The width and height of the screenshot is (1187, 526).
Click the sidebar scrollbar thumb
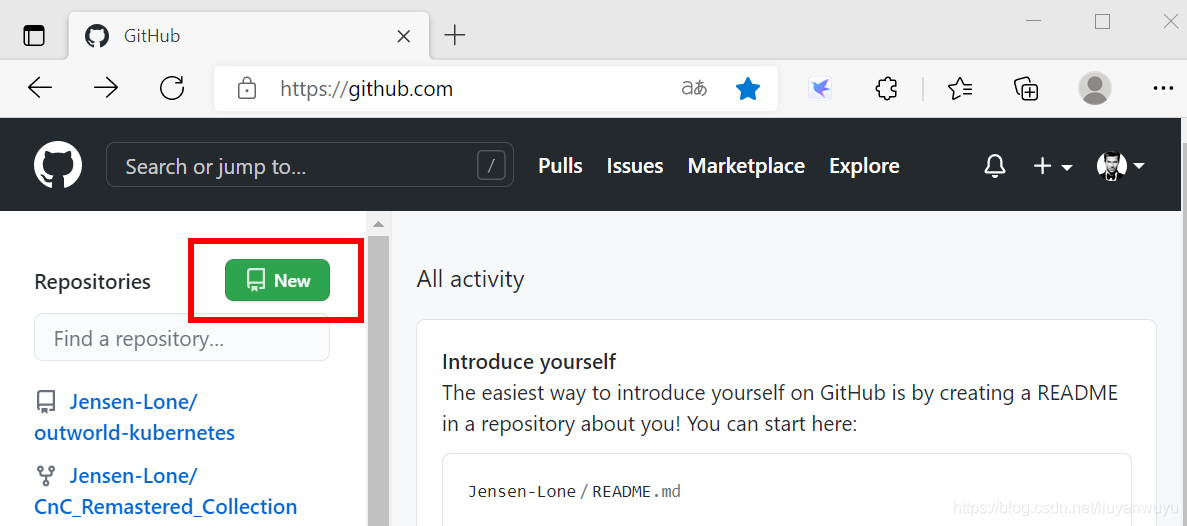pyautogui.click(x=379, y=381)
